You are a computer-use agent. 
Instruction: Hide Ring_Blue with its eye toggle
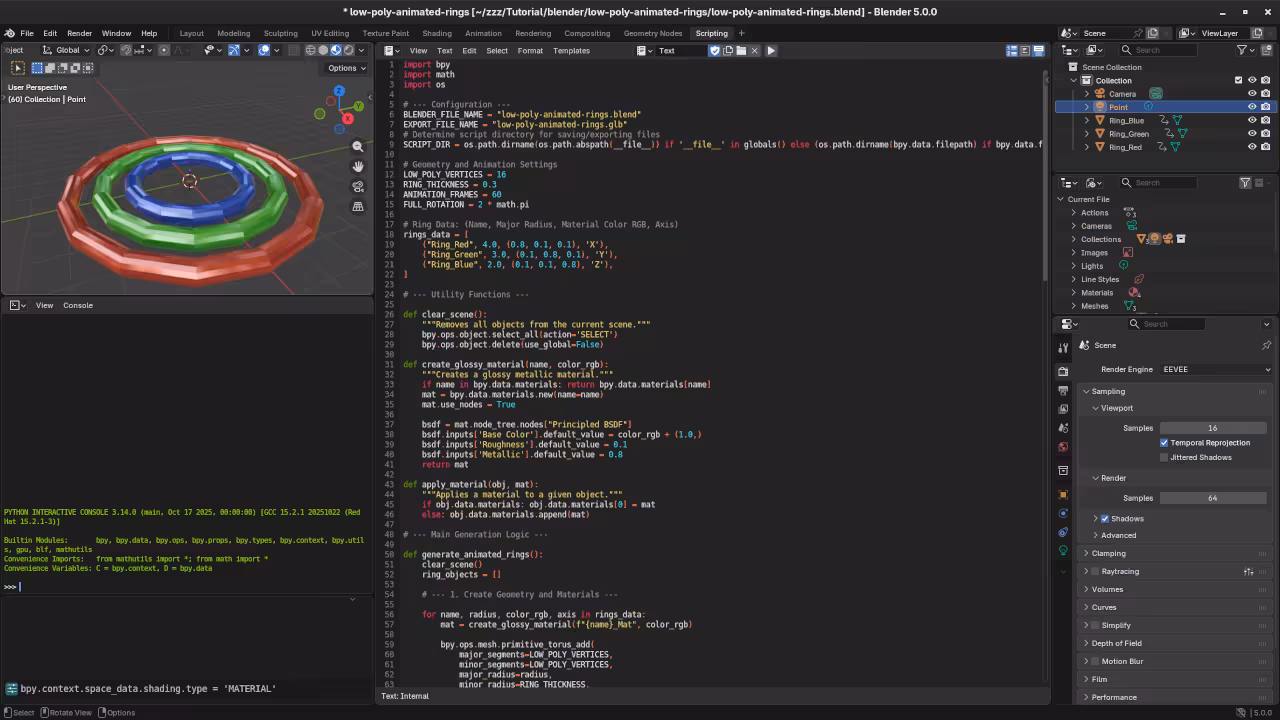[x=1251, y=120]
